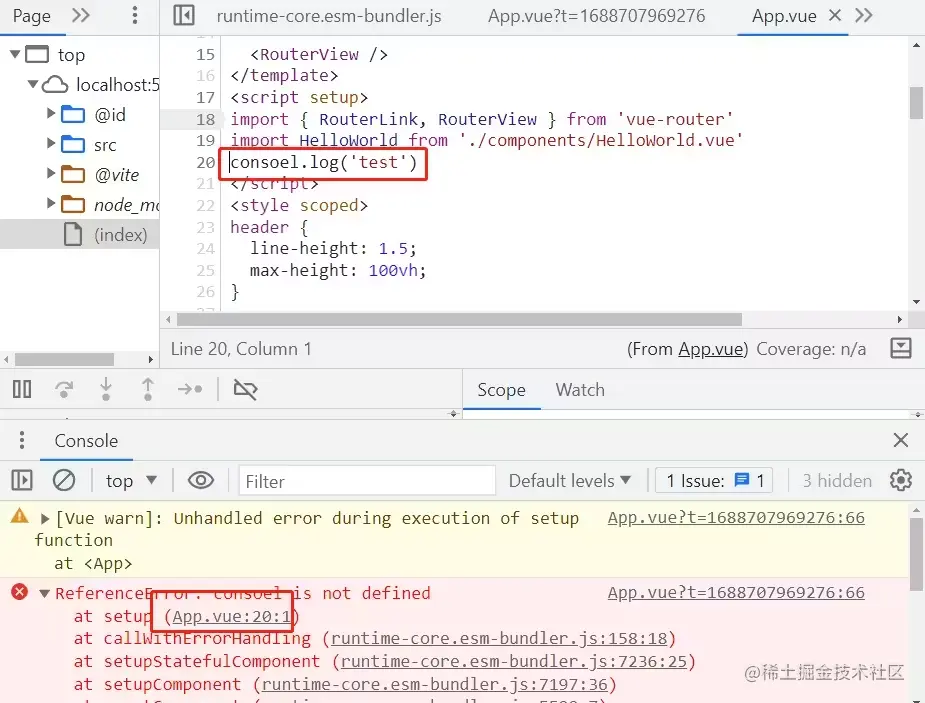The height and width of the screenshot is (703, 925).
Task: Expand the @id folder
Action: (x=51, y=113)
